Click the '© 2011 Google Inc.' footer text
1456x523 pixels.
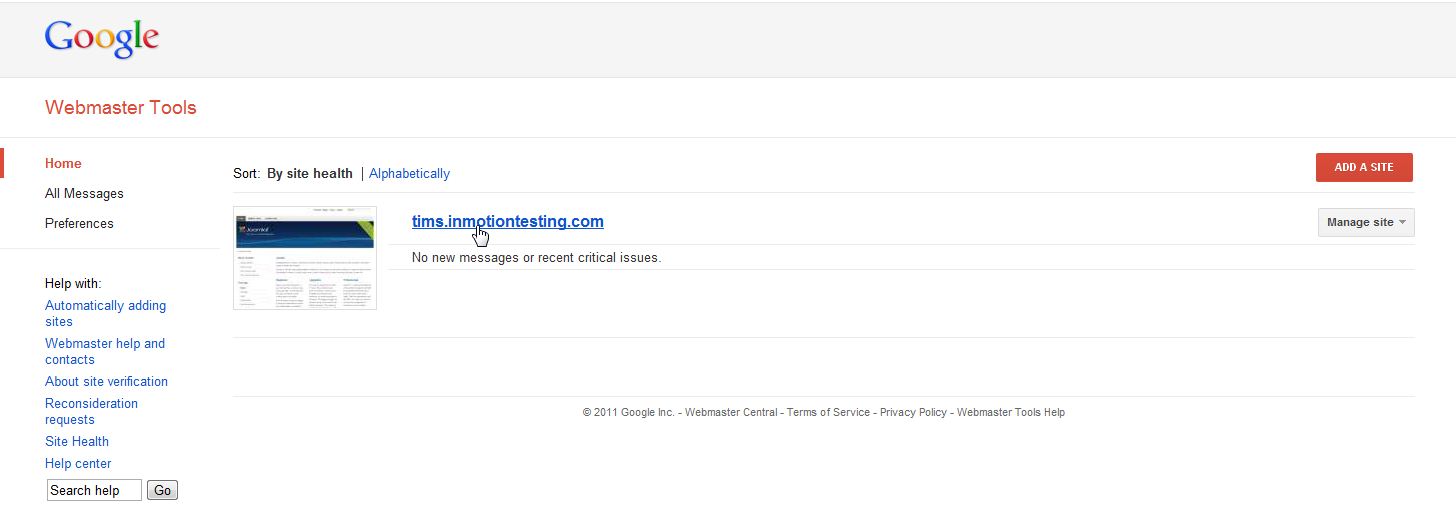pyautogui.click(x=629, y=412)
